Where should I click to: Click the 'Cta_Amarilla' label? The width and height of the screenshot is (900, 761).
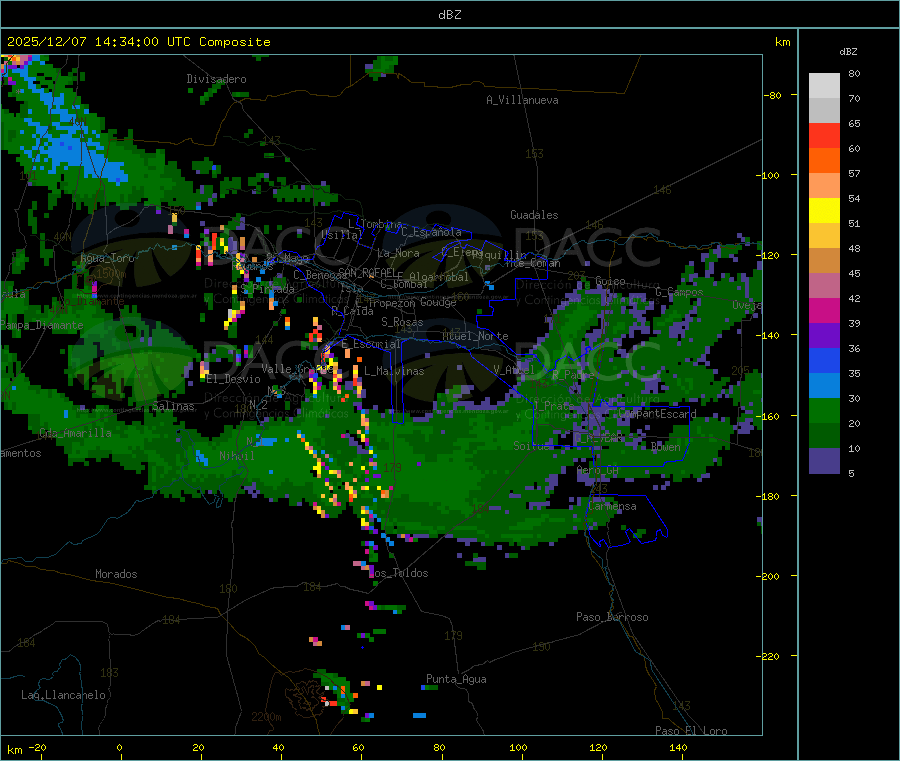tap(75, 433)
